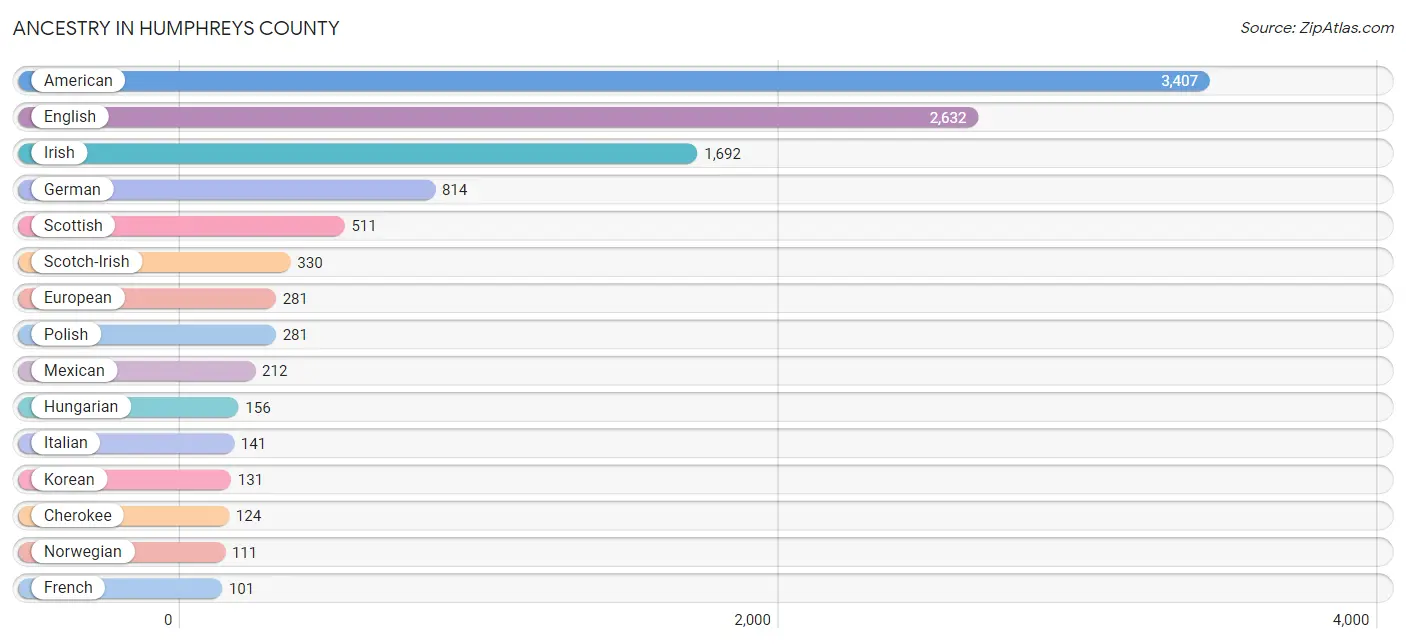Click the value 3,407 on American bar
The height and width of the screenshot is (644, 1406).
1179,81
